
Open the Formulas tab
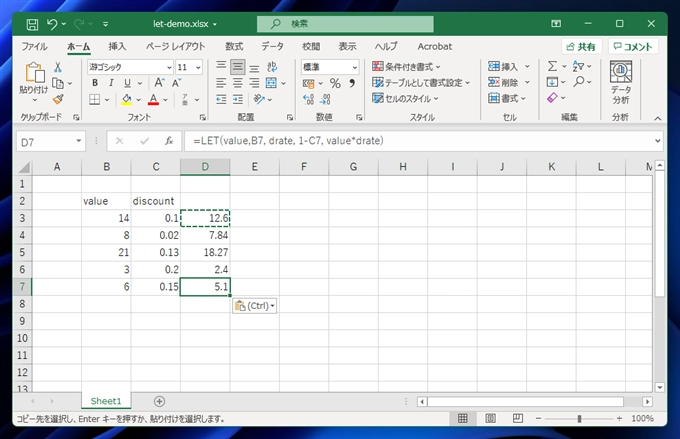click(x=234, y=46)
